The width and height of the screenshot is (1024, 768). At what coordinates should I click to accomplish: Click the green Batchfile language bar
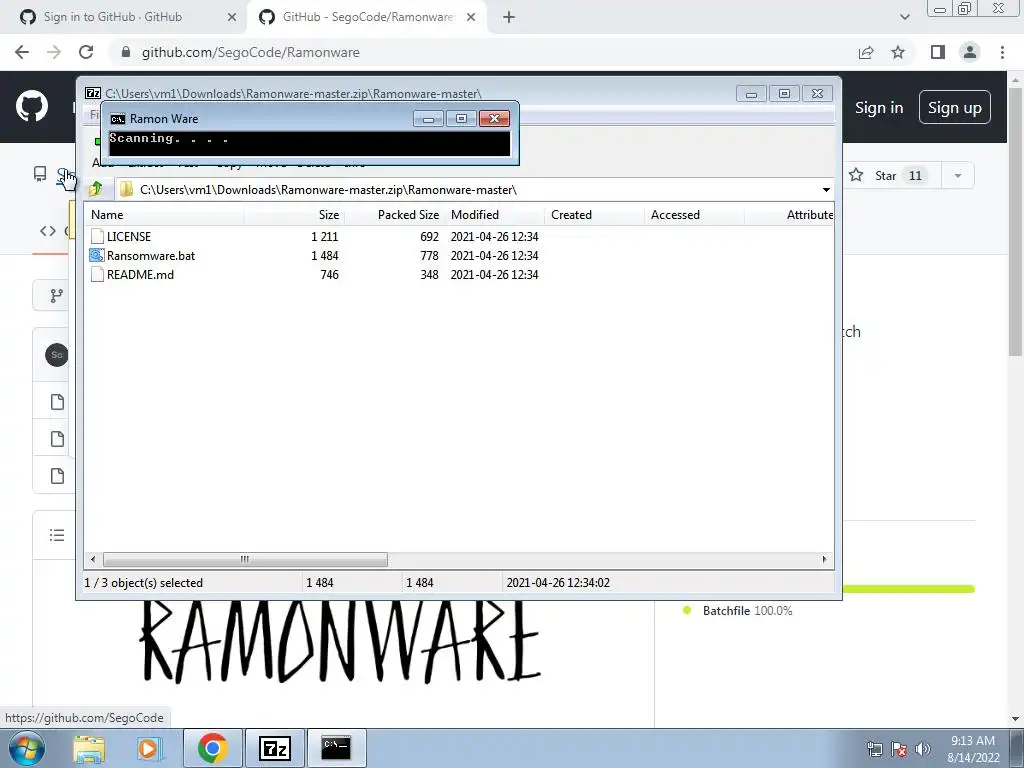point(908,589)
